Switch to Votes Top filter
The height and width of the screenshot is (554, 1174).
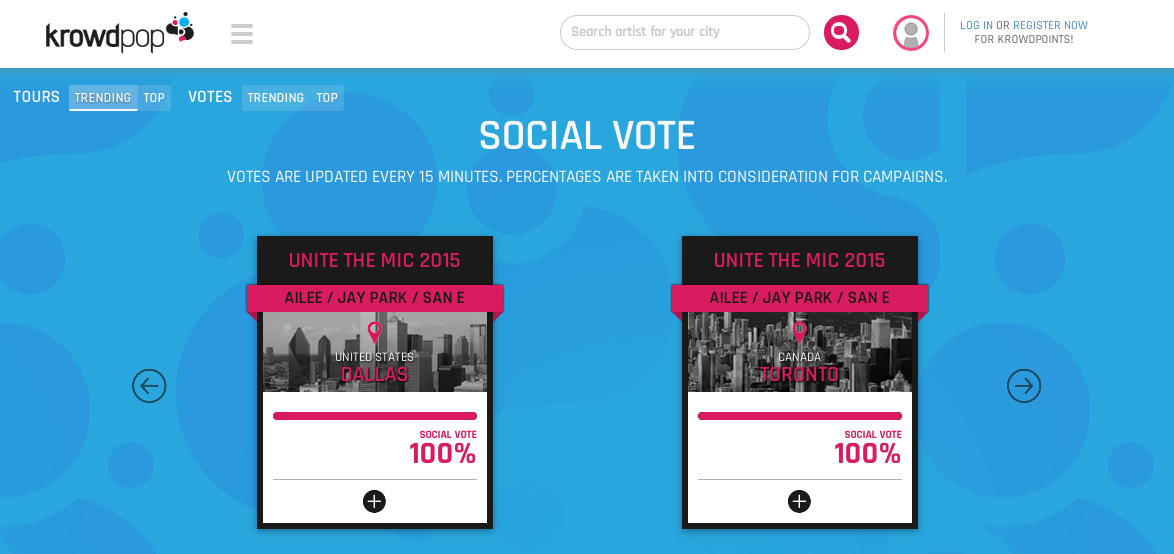click(327, 98)
